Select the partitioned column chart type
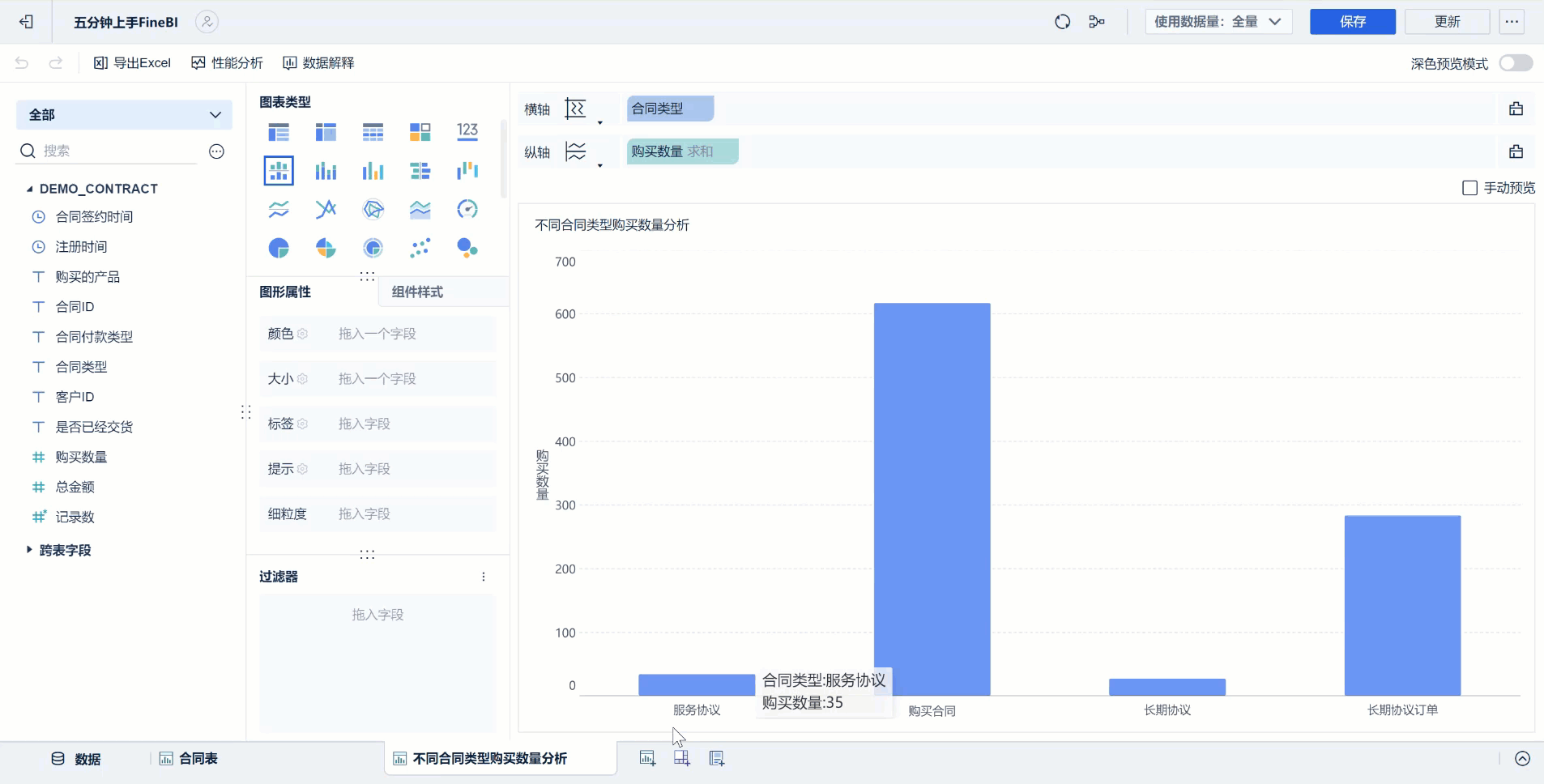1544x784 pixels. [x=279, y=171]
